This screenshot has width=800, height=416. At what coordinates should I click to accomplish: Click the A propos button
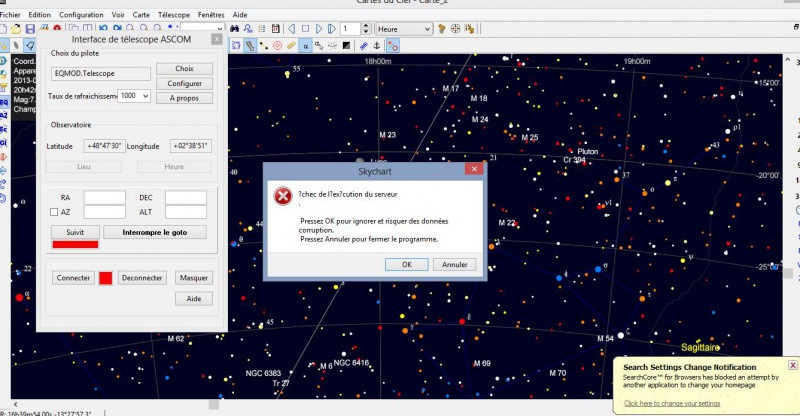184,98
